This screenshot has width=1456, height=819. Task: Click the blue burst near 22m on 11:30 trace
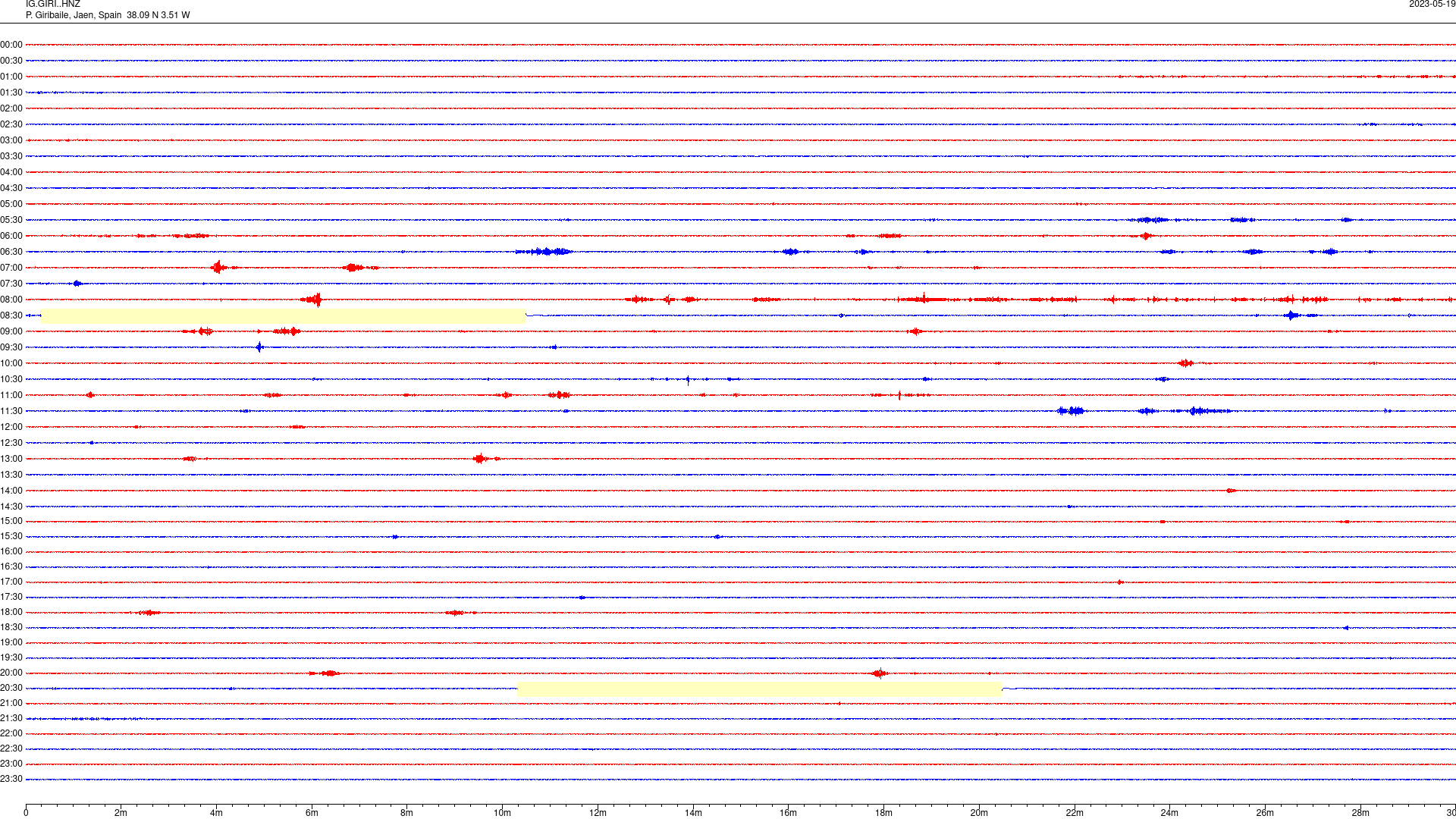point(1071,411)
